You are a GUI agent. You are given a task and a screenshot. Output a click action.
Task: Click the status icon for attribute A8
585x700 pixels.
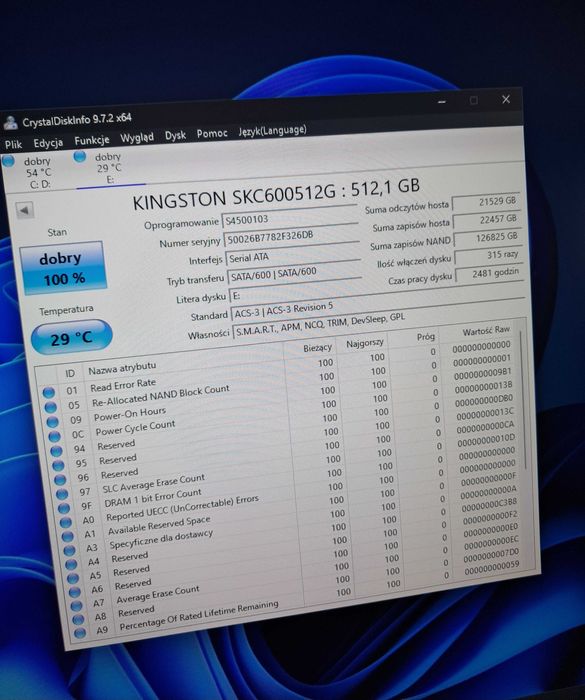pos(78,619)
